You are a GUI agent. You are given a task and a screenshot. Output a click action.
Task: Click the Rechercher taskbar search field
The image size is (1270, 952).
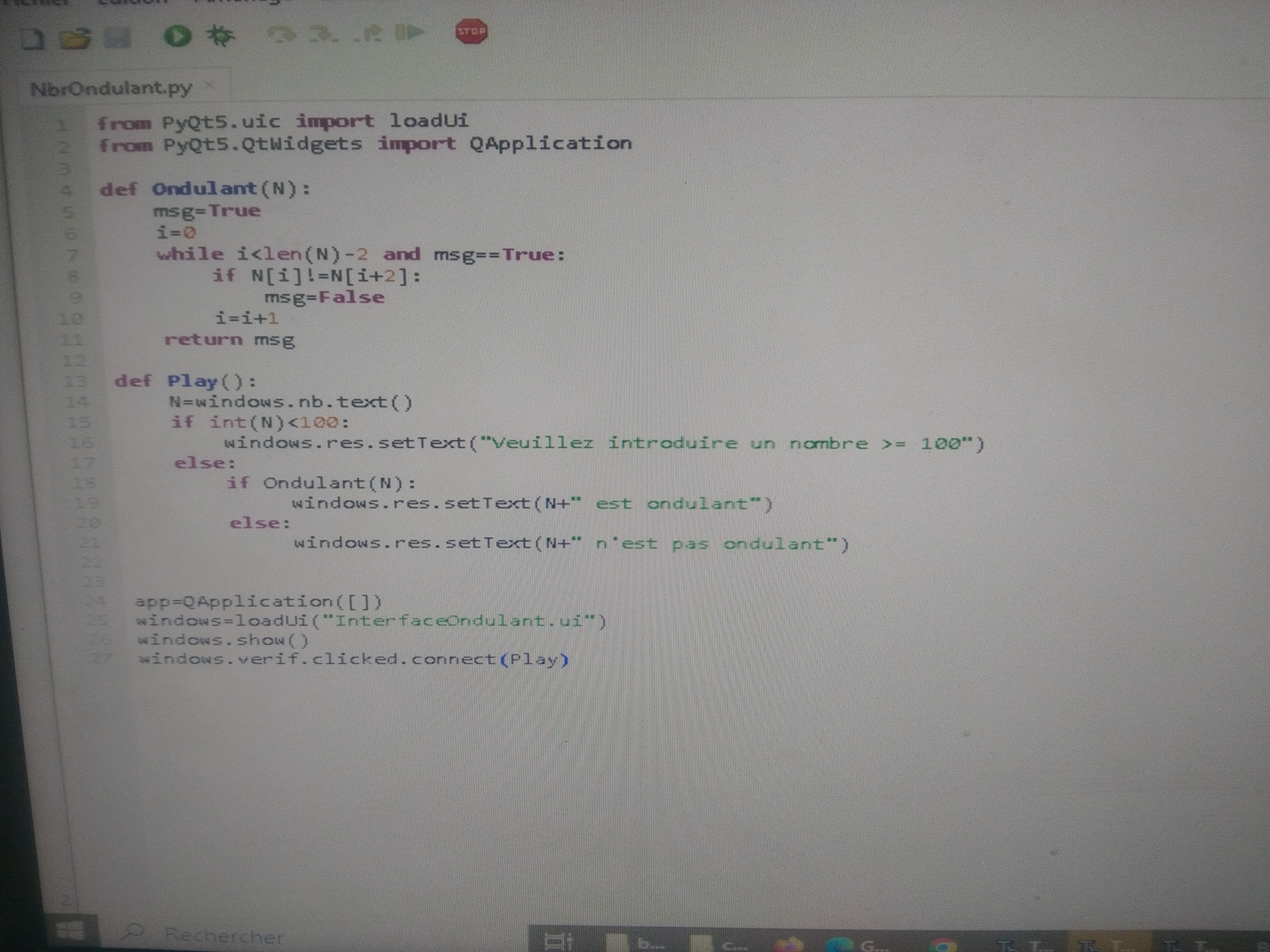tap(224, 936)
